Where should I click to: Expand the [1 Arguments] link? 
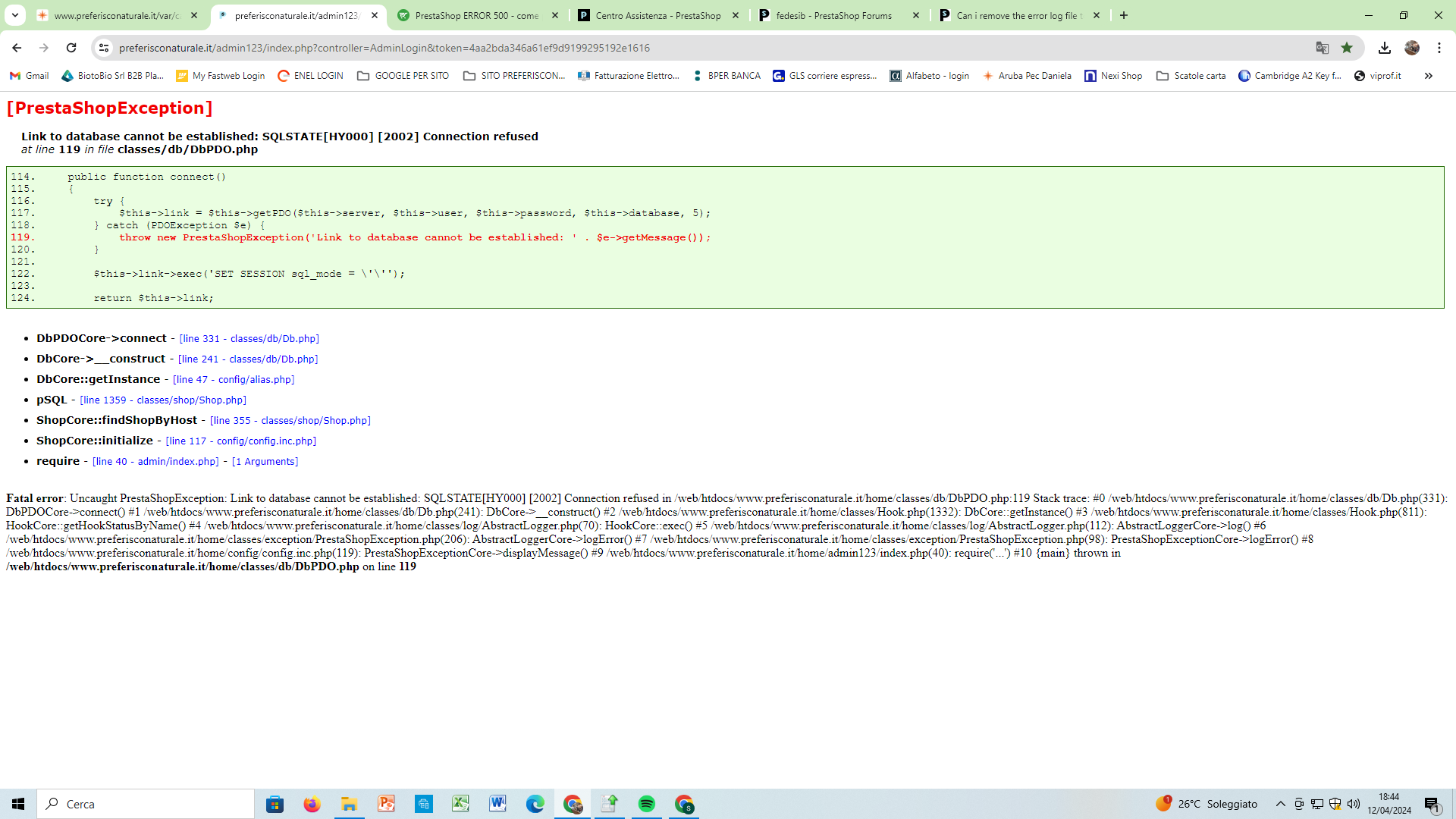click(x=265, y=462)
